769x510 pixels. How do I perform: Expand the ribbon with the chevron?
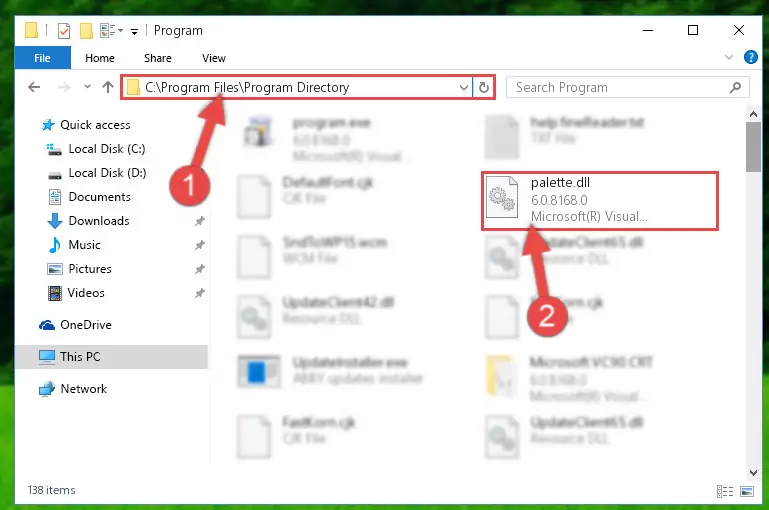(x=729, y=57)
